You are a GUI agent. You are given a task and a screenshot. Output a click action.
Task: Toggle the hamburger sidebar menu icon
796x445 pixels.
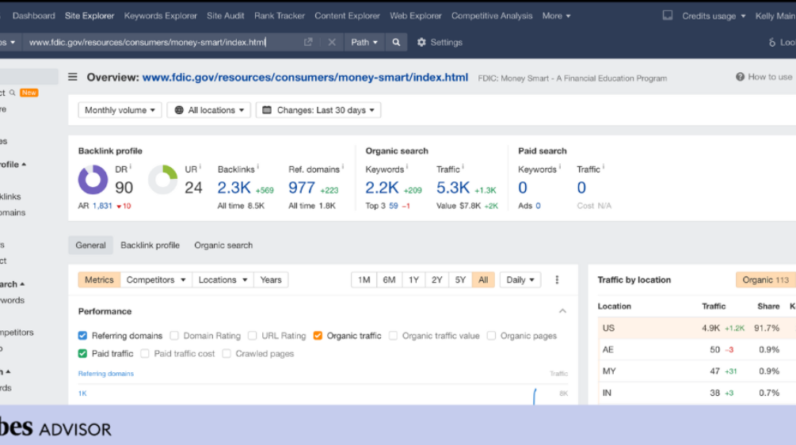[73, 77]
